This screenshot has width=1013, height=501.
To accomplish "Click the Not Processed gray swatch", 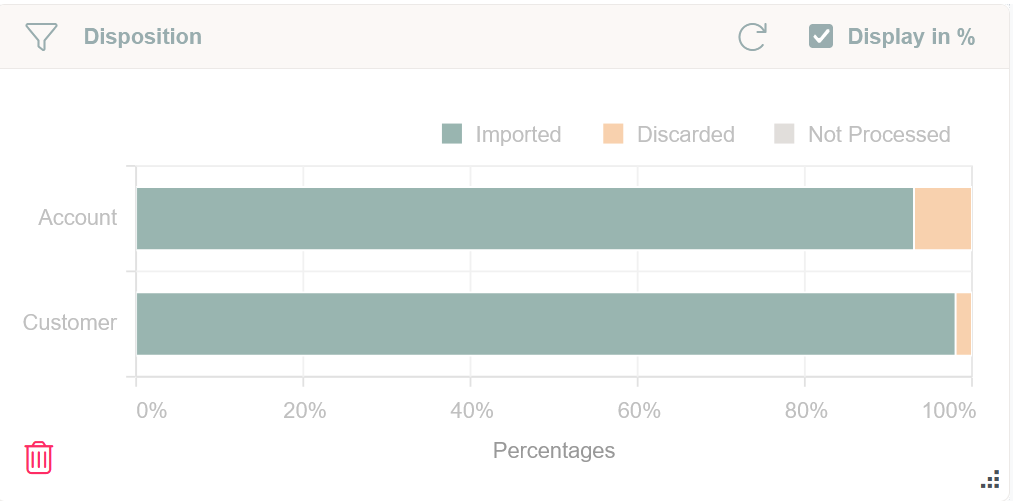I will [x=785, y=134].
